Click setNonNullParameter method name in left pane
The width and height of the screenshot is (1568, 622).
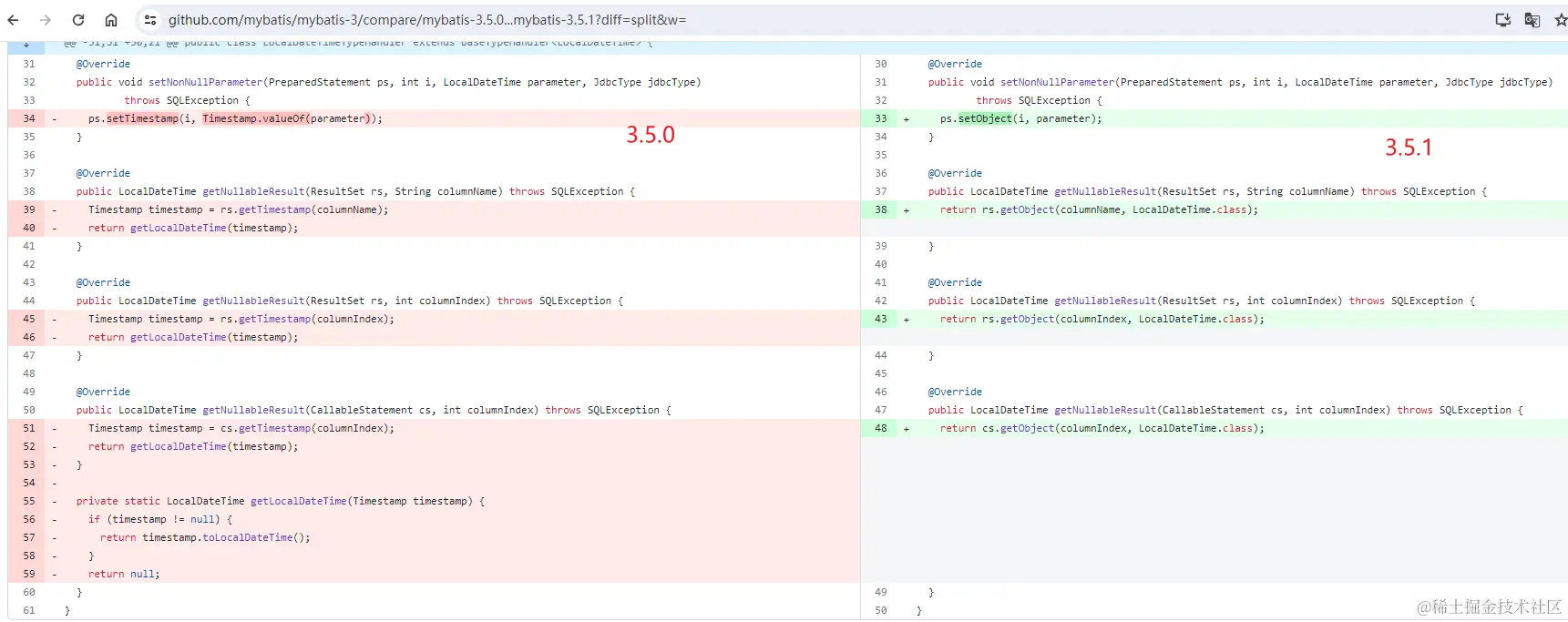(x=205, y=82)
